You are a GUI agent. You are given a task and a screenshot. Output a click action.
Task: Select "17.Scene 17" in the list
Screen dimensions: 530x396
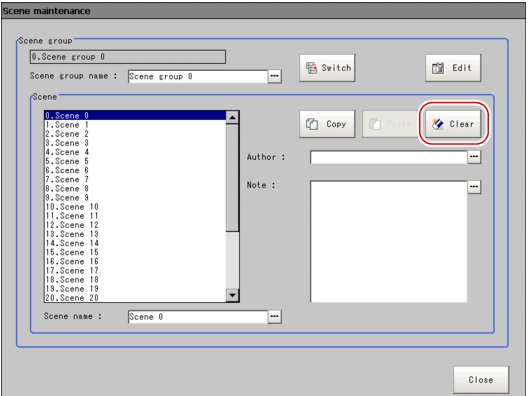tap(135, 271)
